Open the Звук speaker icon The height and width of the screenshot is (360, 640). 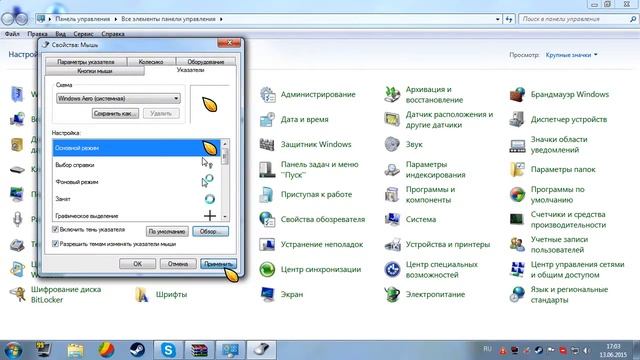(x=393, y=144)
